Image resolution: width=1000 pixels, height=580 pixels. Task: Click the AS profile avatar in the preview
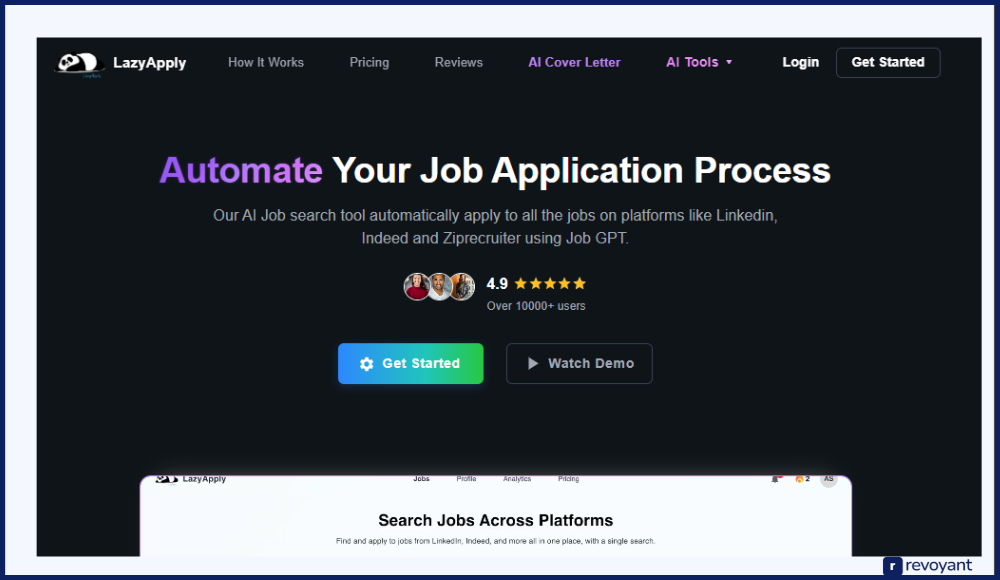pos(828,479)
